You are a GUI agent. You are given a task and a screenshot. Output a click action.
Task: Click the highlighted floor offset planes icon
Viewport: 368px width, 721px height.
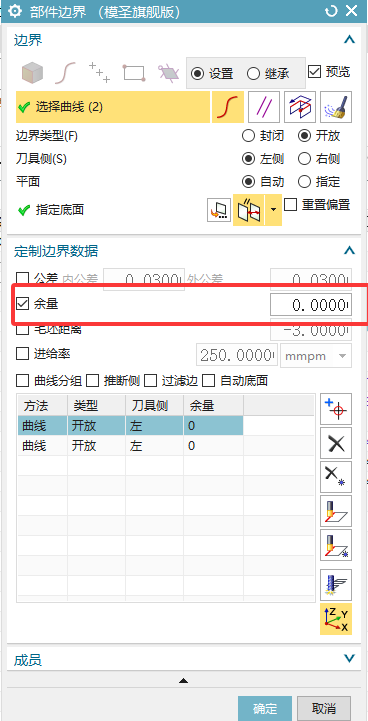[249, 210]
